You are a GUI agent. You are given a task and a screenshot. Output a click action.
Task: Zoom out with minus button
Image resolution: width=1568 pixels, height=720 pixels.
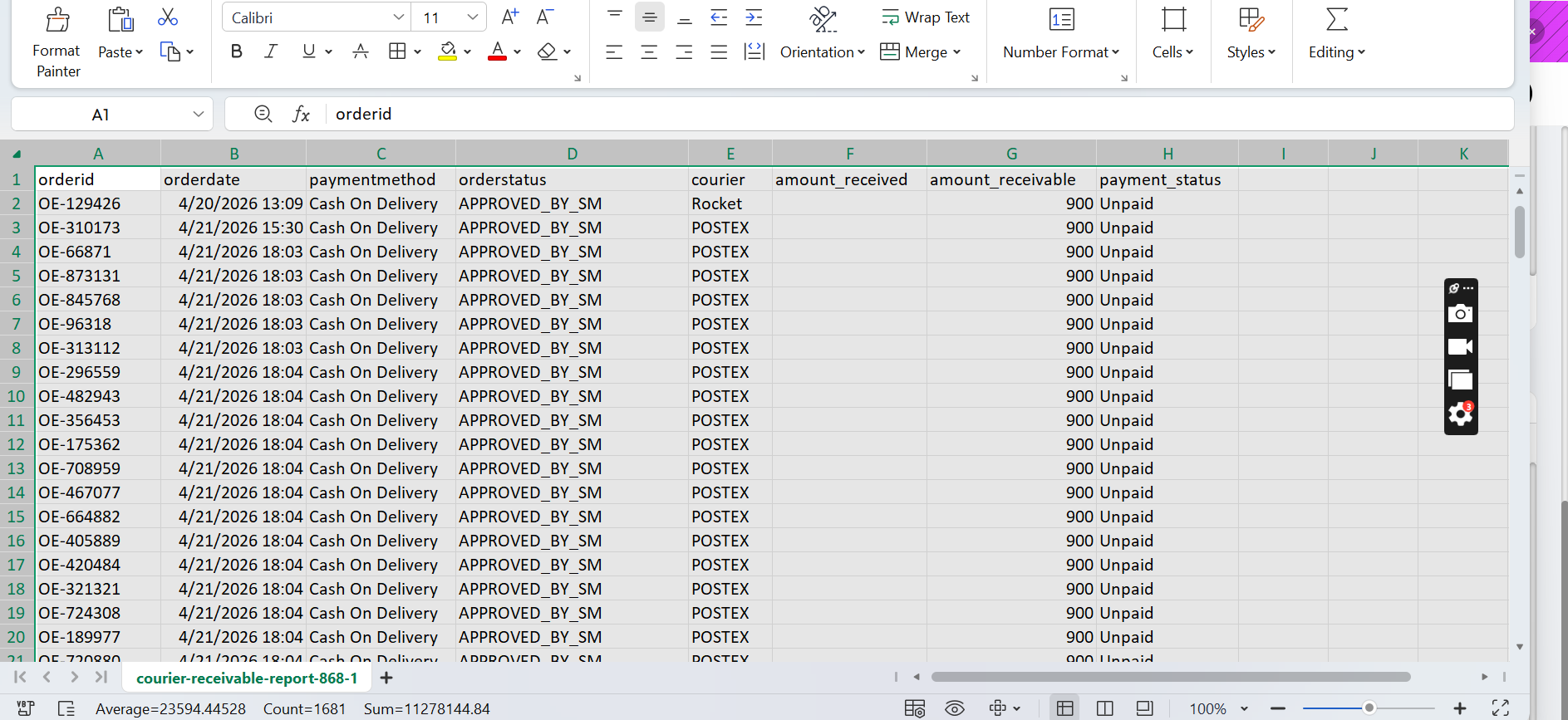pos(1278,708)
